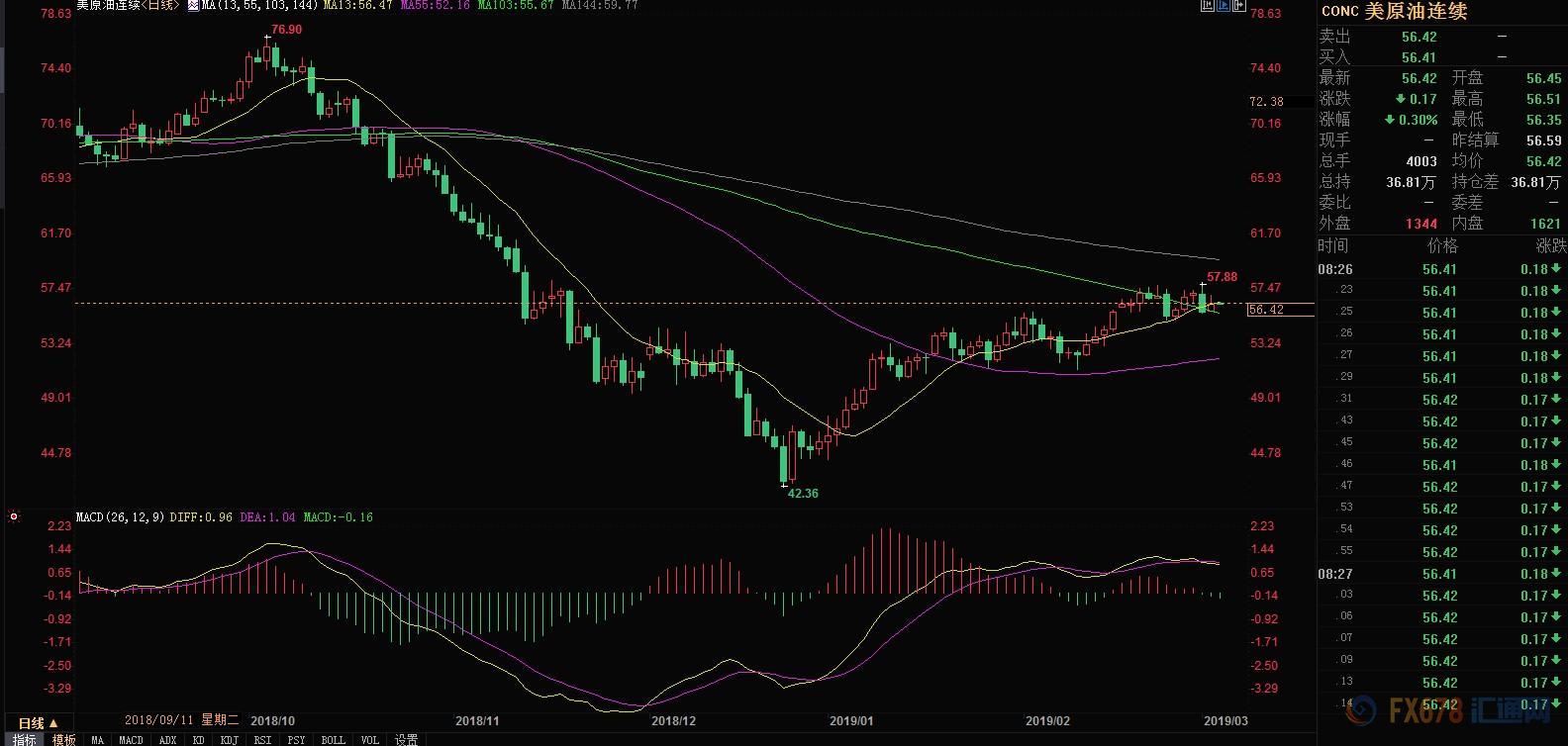The height and width of the screenshot is (746, 1568).
Task: Click the blue middle chart tool icon
Action: coord(1223,5)
